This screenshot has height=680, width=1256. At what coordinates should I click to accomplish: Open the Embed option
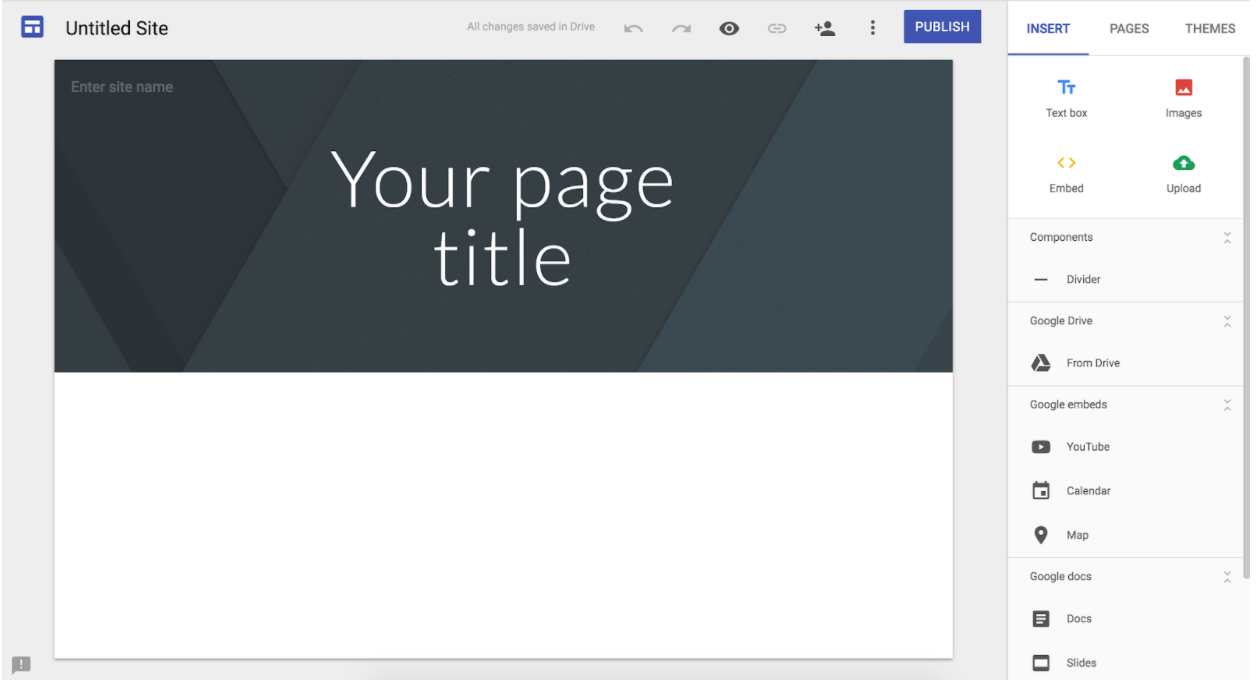pos(1066,173)
